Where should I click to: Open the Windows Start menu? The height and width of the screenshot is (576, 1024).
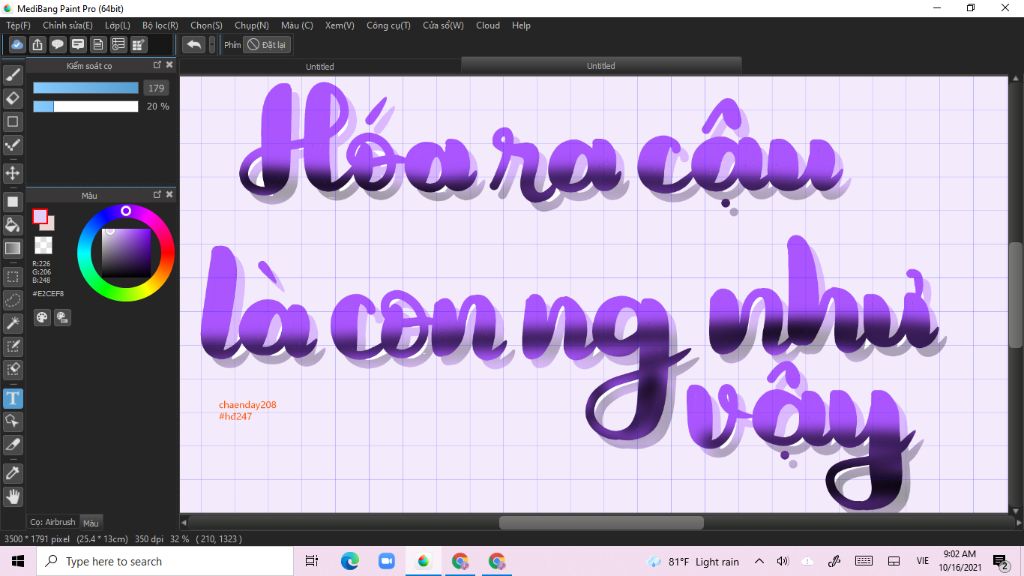pyautogui.click(x=18, y=561)
